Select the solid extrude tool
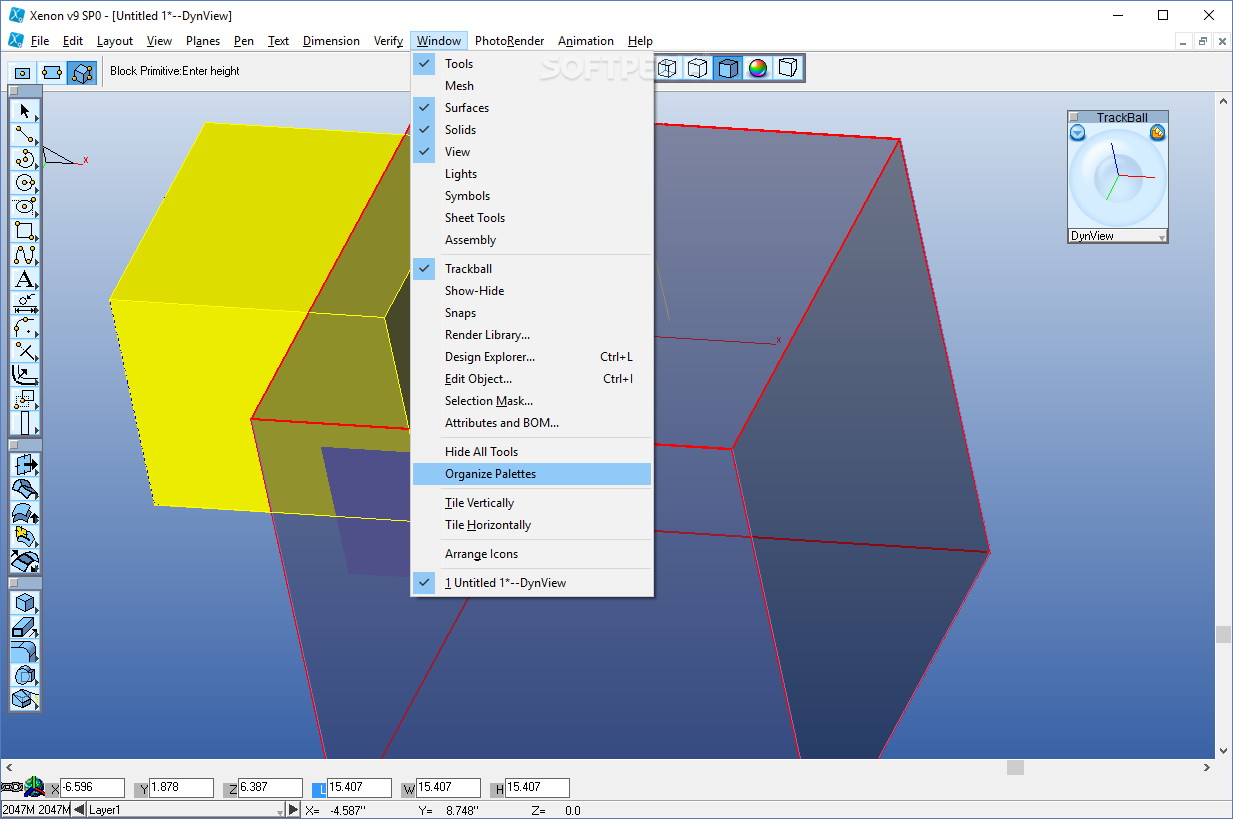Image resolution: width=1233 pixels, height=819 pixels. (x=25, y=627)
